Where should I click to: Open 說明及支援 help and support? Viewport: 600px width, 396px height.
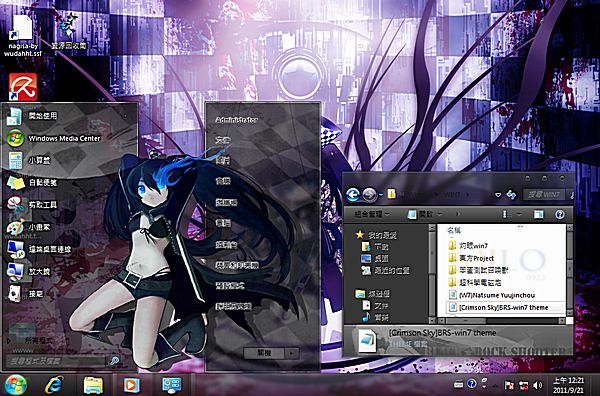pos(234,306)
